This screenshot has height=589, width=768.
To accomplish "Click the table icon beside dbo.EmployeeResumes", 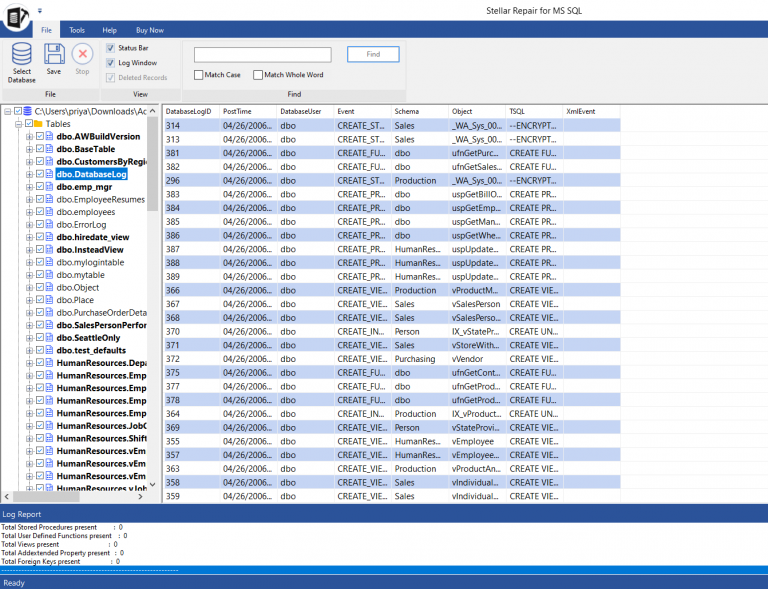I will coord(49,199).
